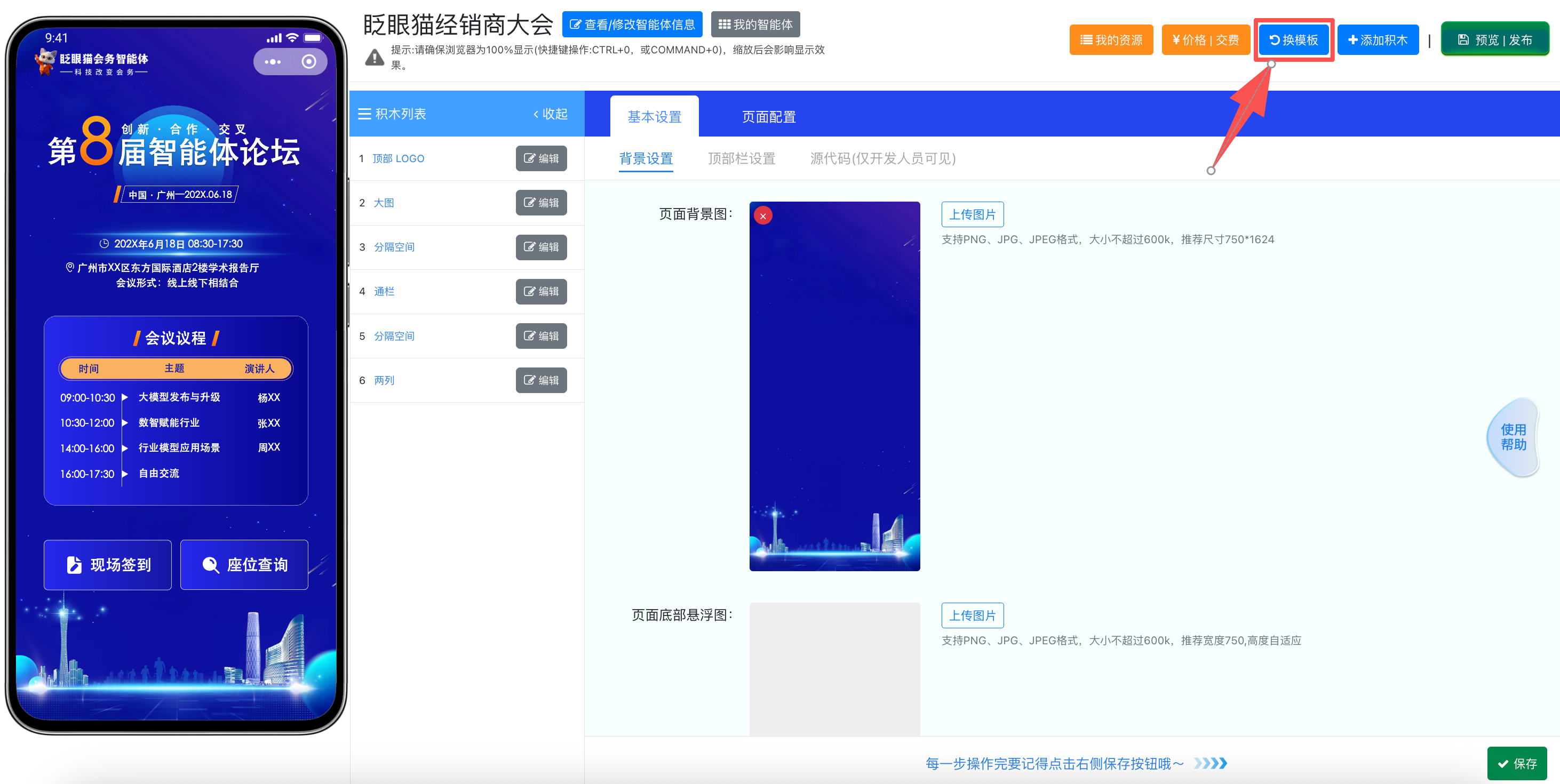Screen dimensions: 1560x784
Task: Select 源代码(仅开发人员可见) sub-tab
Action: point(882,158)
